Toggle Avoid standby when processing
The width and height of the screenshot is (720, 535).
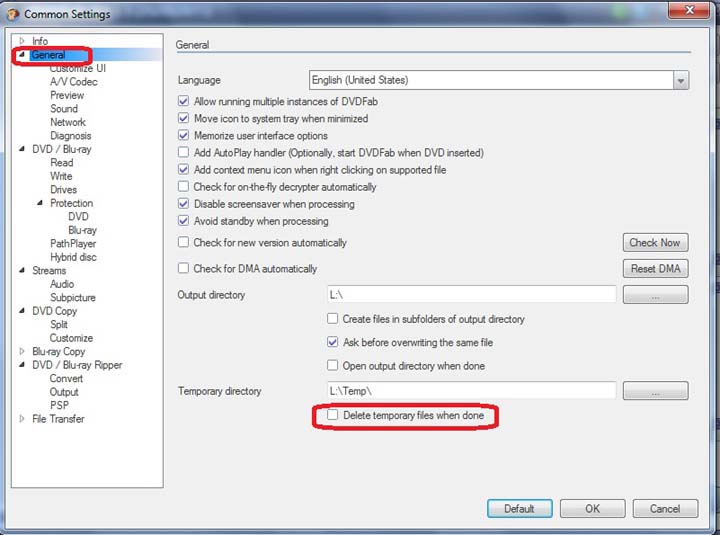[183, 221]
